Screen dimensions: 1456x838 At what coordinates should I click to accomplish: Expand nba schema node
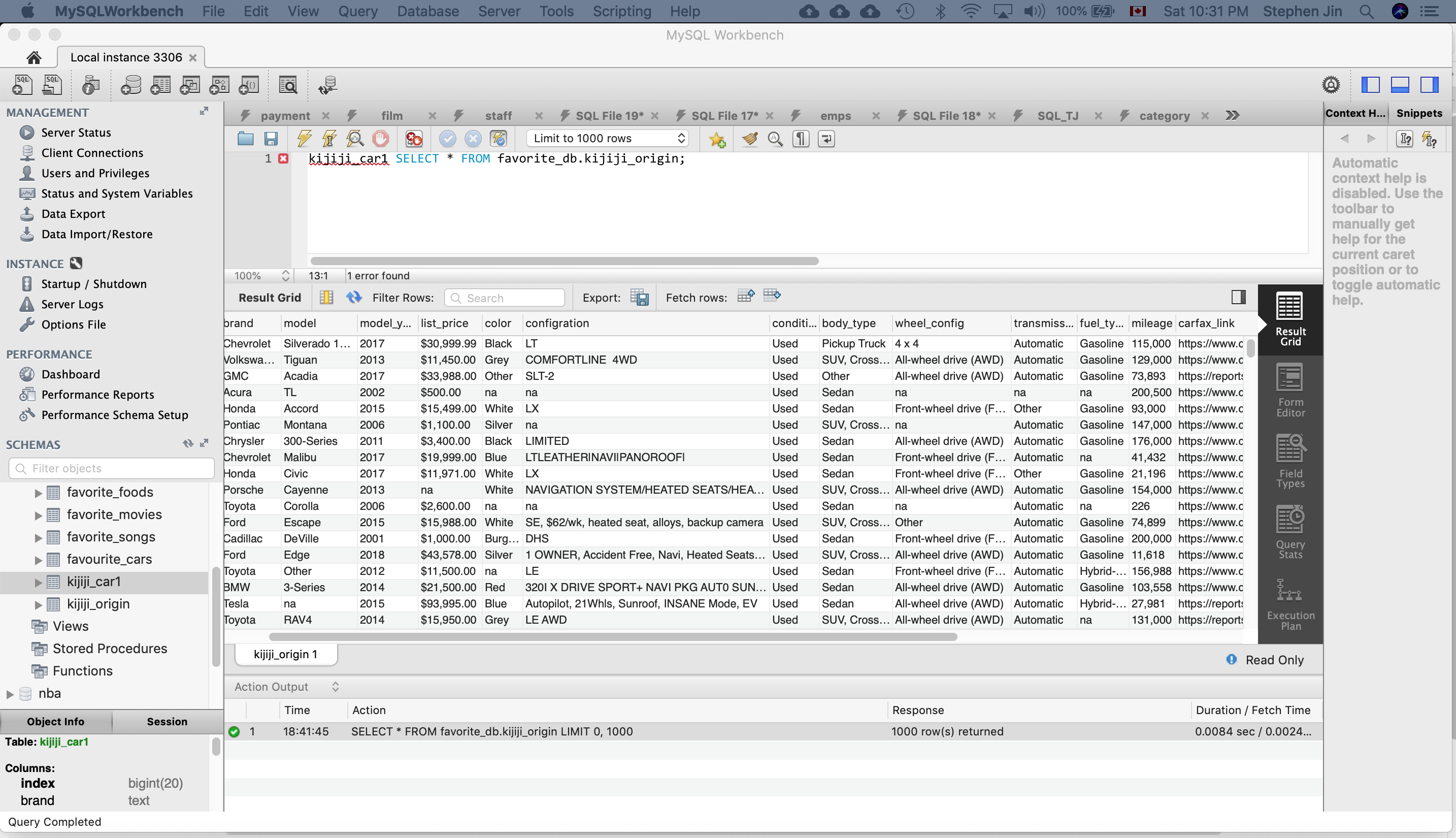point(10,695)
